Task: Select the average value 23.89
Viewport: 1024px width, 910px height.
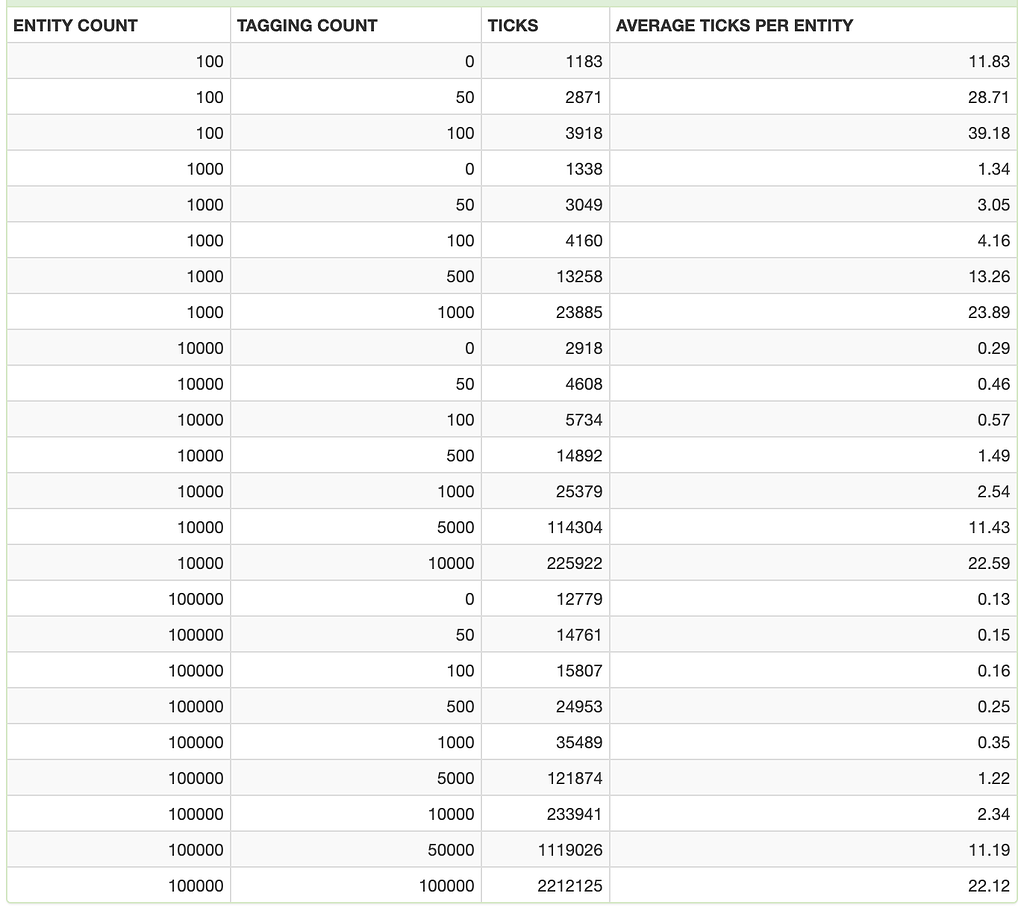Action: [x=989, y=312]
